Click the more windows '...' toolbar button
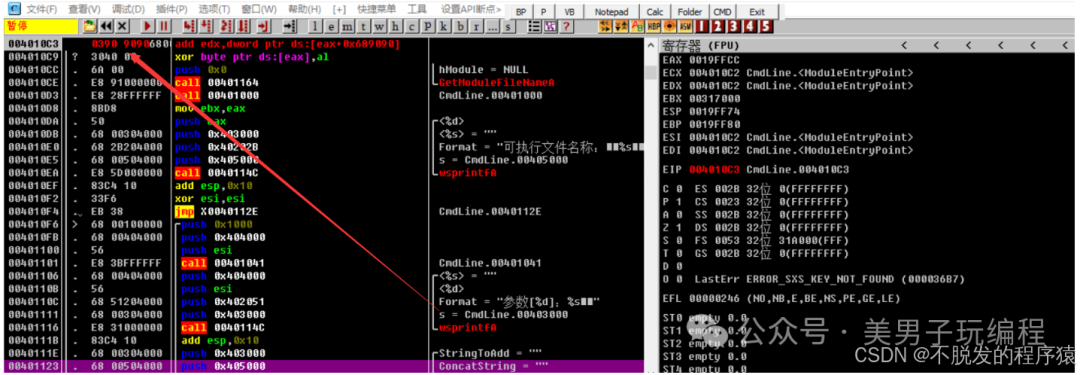Image resolution: width=1080 pixels, height=375 pixels. (492, 26)
